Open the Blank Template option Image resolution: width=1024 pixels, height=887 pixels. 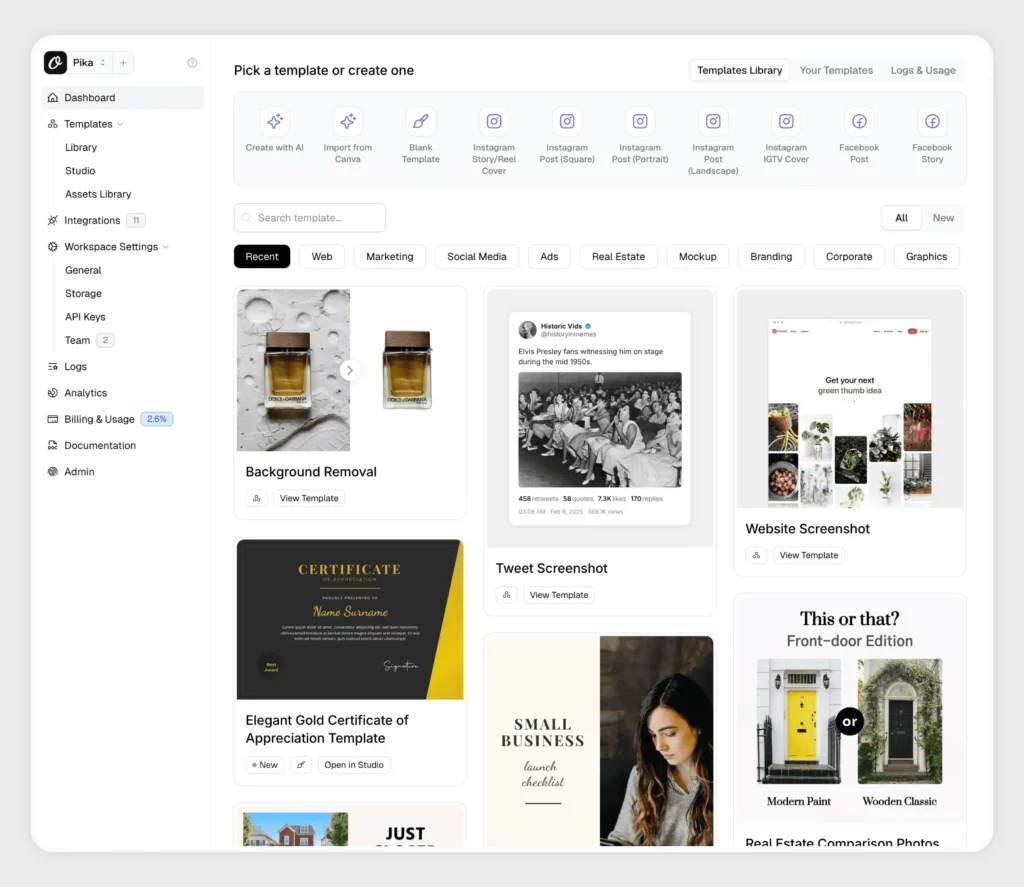coord(420,120)
